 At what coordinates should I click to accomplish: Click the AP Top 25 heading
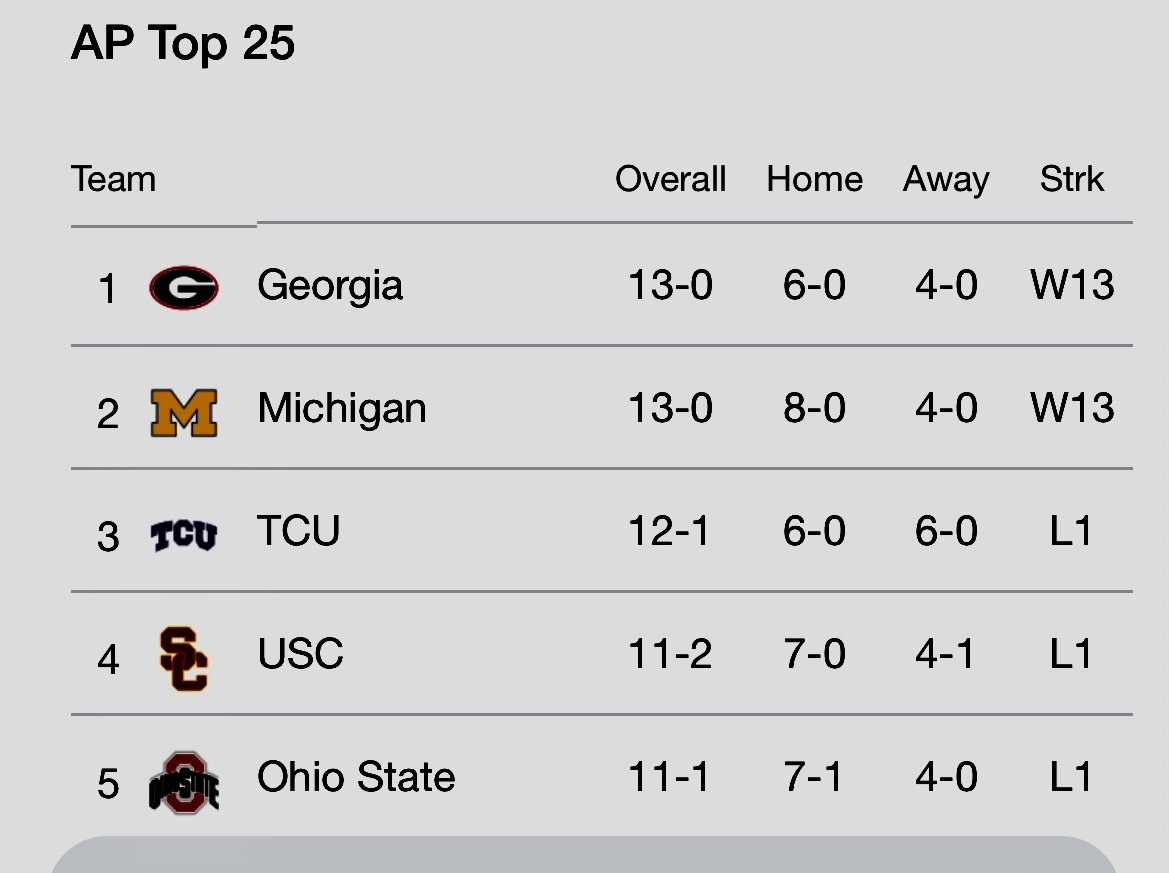tap(183, 44)
